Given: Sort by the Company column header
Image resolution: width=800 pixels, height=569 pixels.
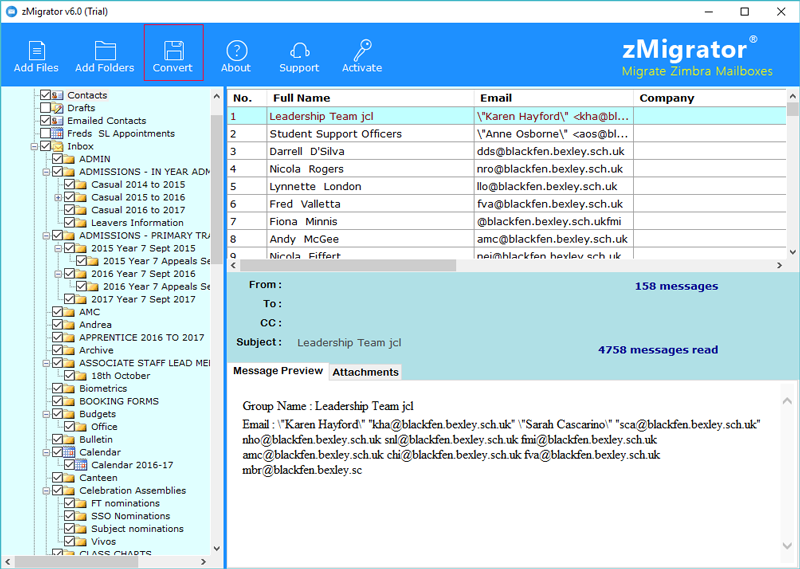Looking at the screenshot, I should (710, 98).
